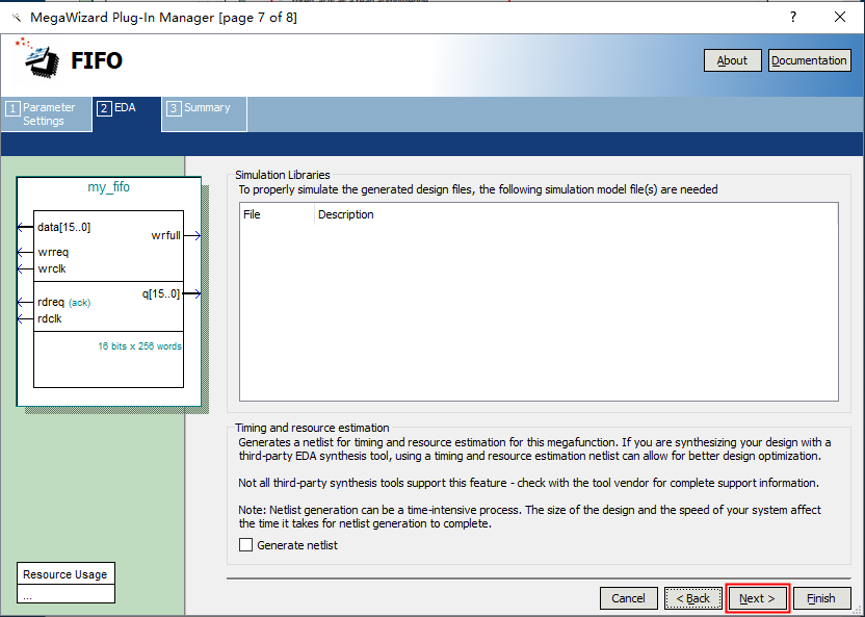The width and height of the screenshot is (865, 617).
Task: Click Finish to complete the wizard
Action: [821, 598]
